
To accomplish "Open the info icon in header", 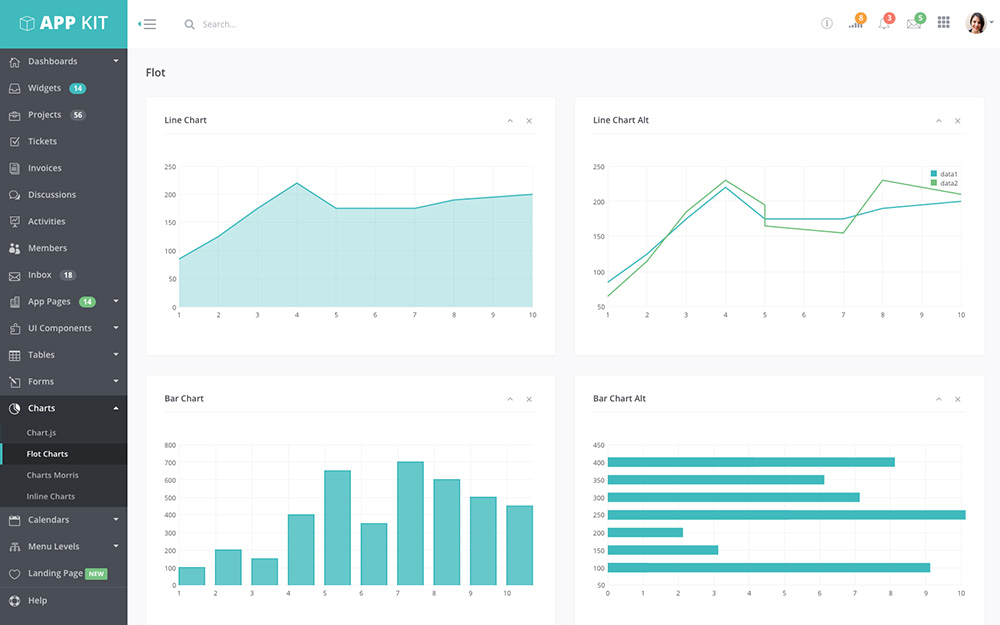I will [826, 24].
